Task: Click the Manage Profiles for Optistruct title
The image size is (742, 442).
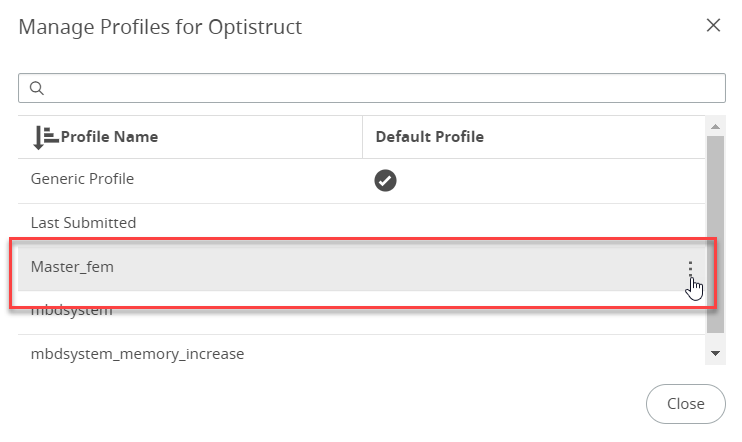Action: pos(160,27)
